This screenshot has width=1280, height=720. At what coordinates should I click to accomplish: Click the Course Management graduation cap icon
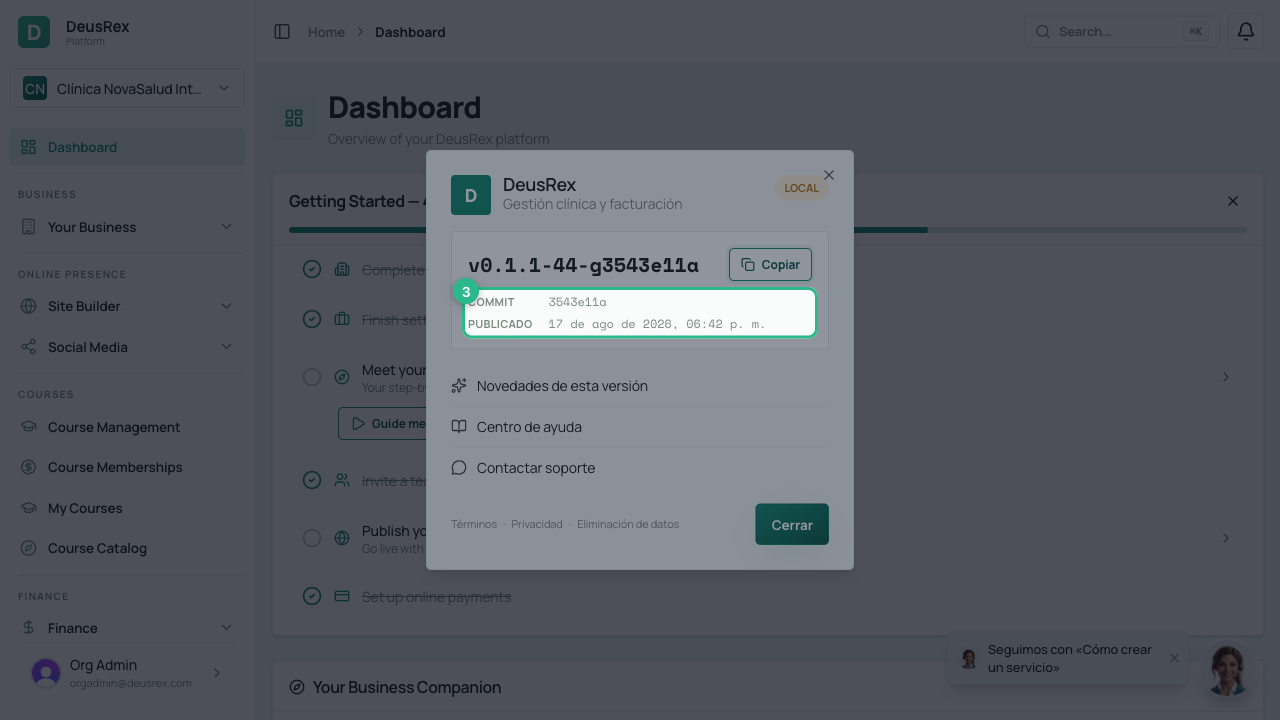point(29,427)
